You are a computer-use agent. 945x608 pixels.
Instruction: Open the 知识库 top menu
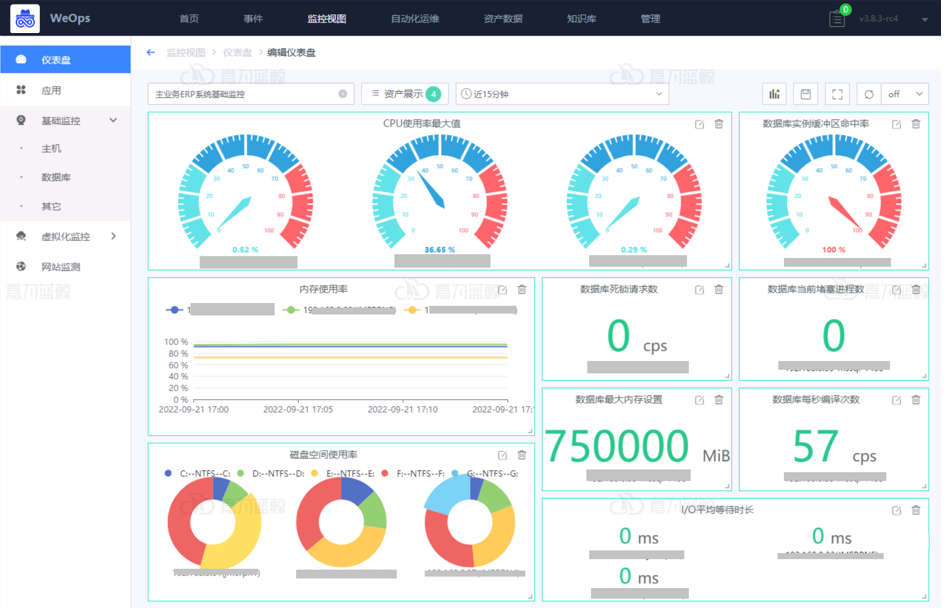click(x=582, y=19)
